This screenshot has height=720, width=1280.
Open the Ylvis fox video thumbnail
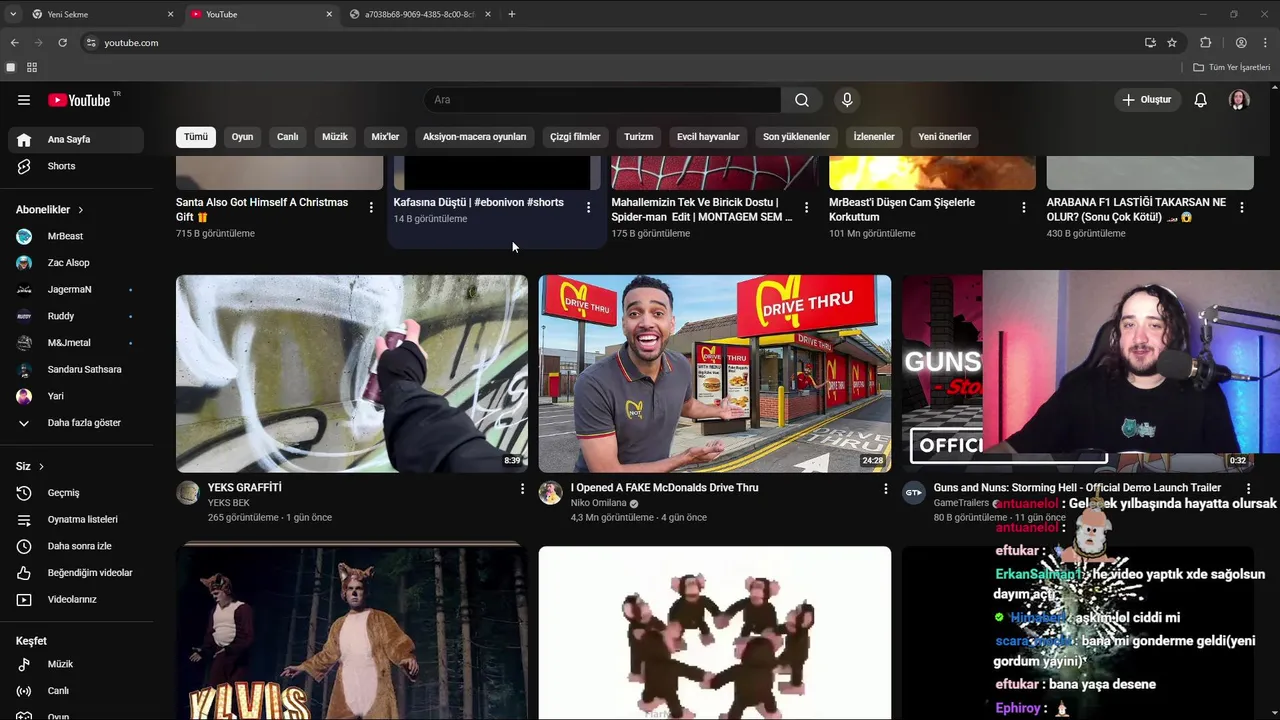tap(352, 633)
